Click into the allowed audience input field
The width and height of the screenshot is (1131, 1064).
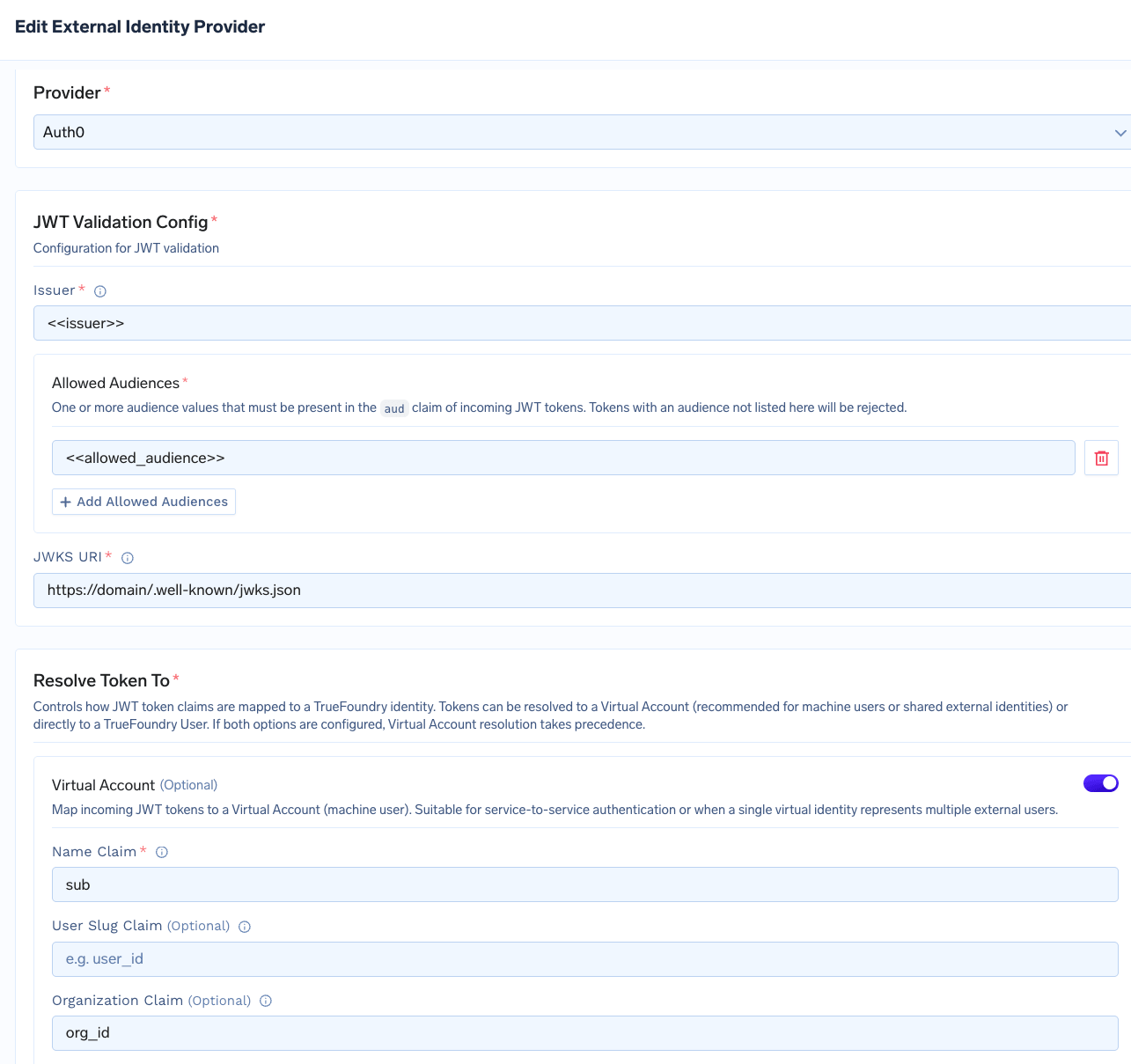point(563,458)
